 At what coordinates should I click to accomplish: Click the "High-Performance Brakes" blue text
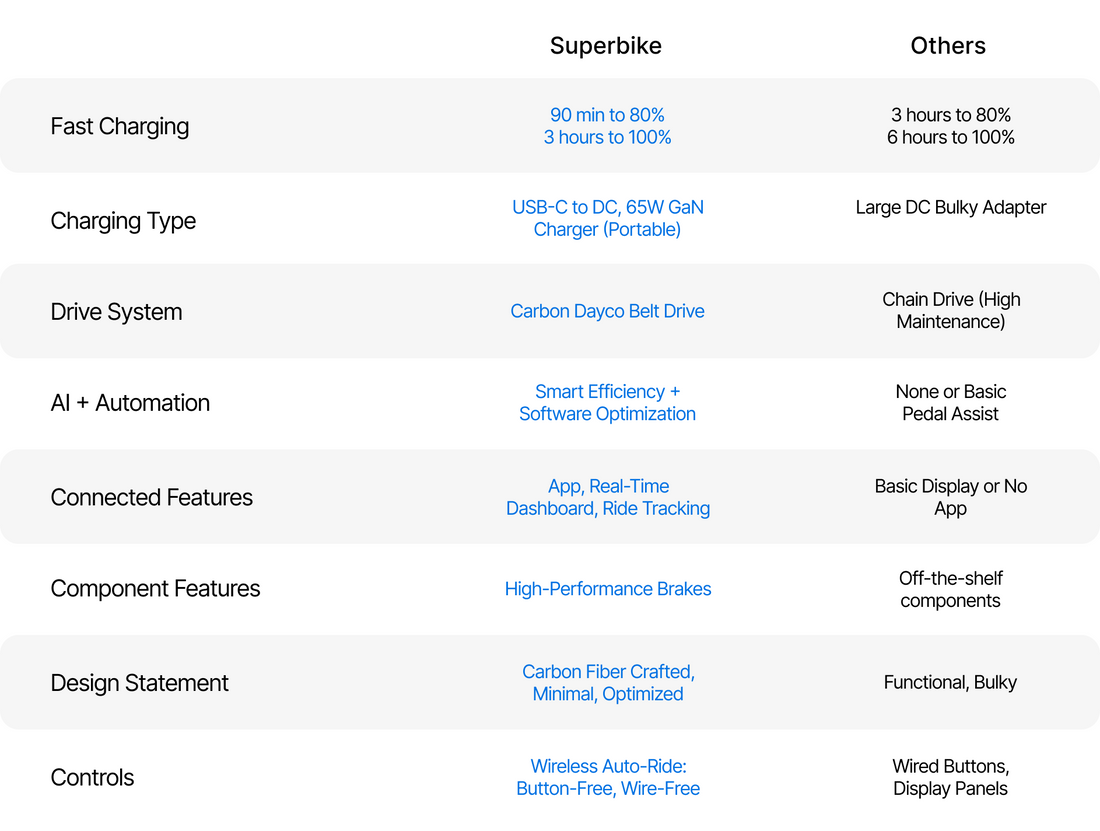(607, 589)
